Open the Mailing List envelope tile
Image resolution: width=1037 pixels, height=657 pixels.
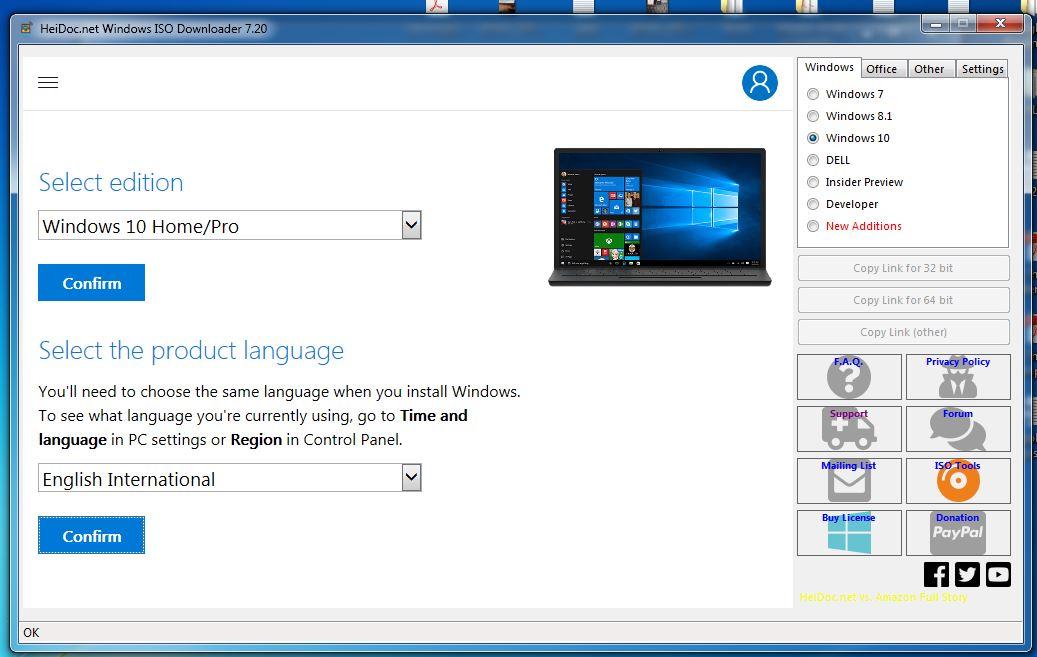click(849, 480)
